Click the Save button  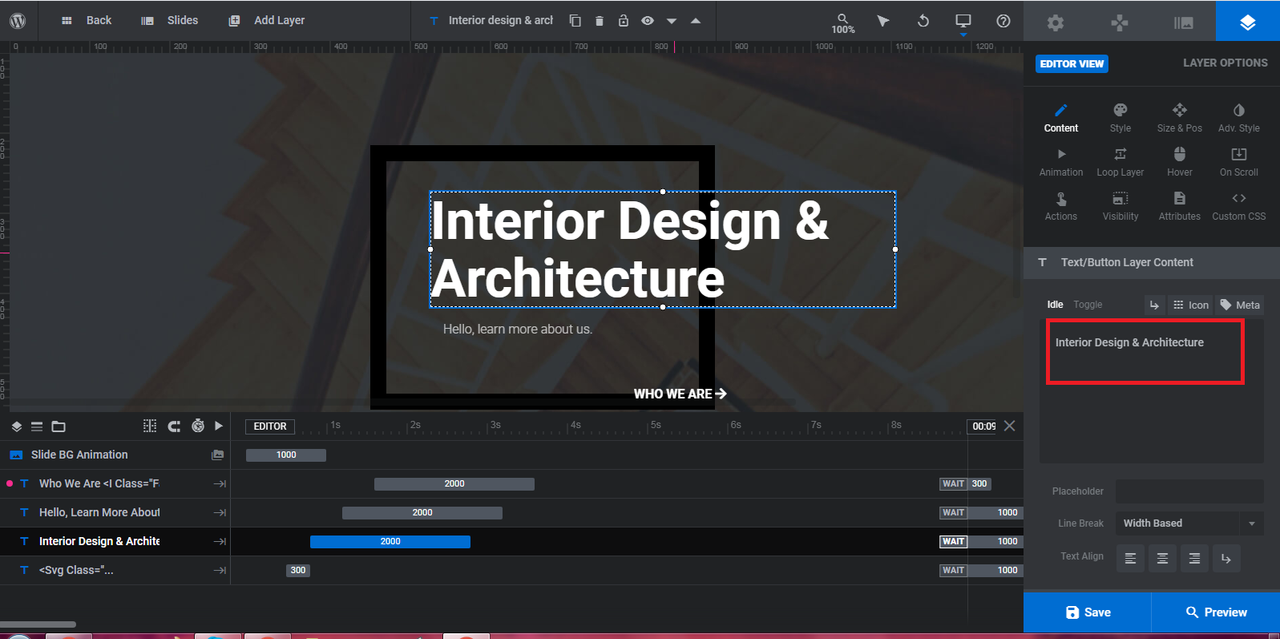[1087, 612]
